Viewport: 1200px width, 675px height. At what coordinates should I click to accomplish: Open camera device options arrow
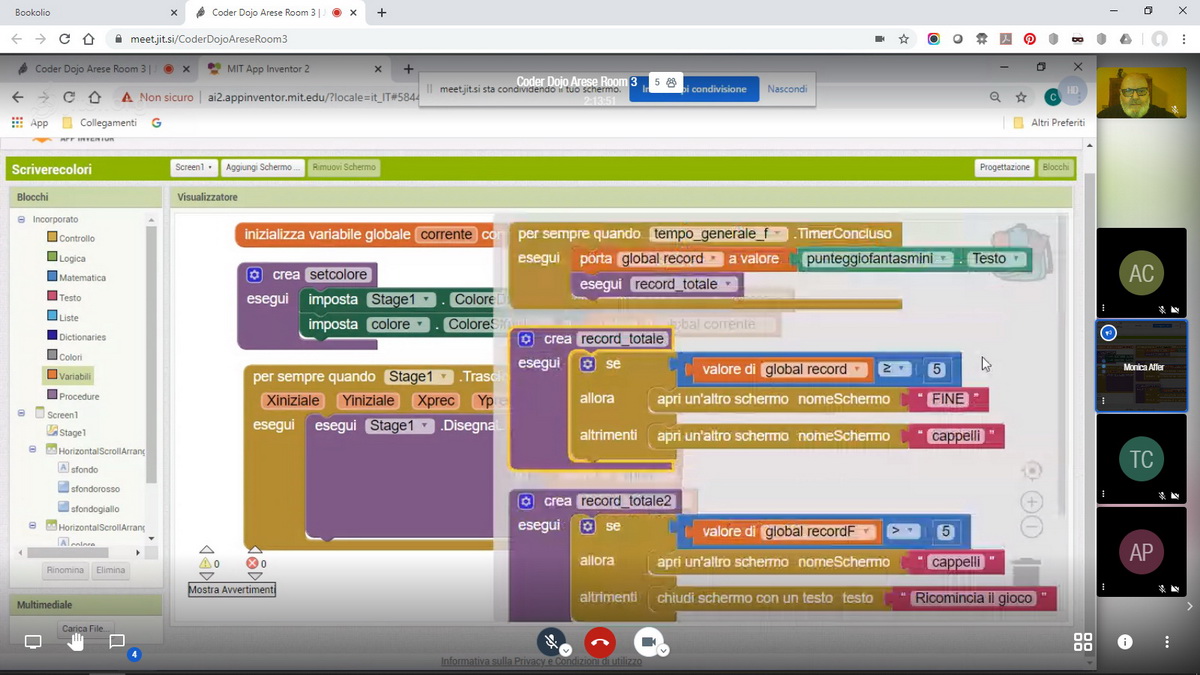(x=664, y=650)
